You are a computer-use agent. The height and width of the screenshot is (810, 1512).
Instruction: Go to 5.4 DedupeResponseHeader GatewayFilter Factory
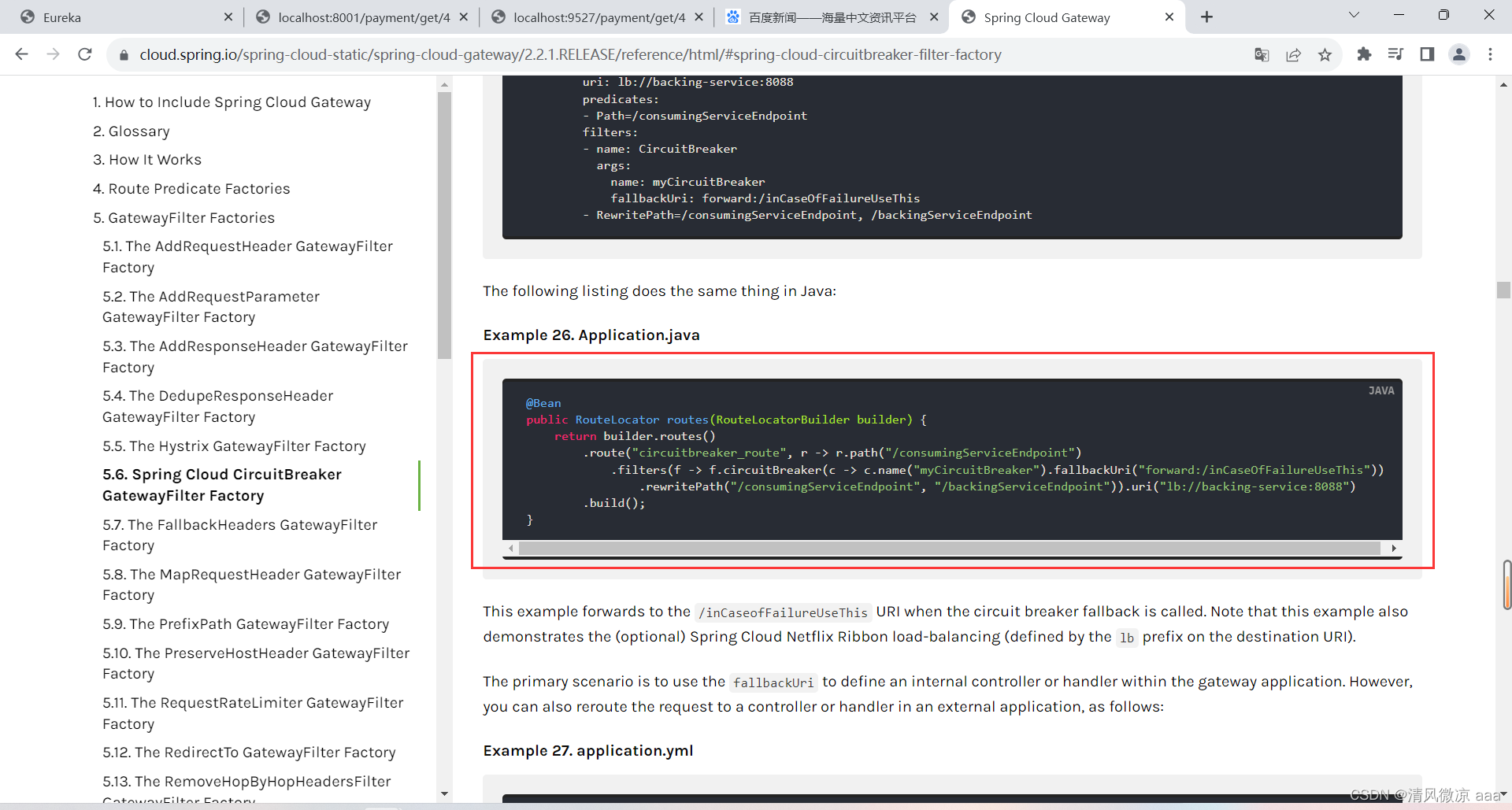tap(218, 406)
